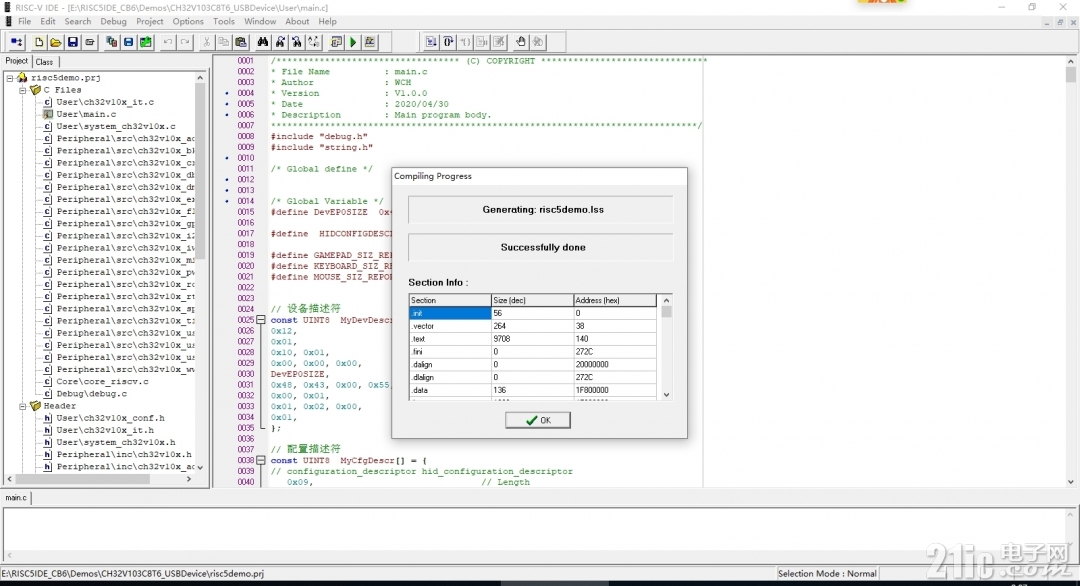This screenshot has width=1080, height=586.
Task: Select User\system_ch32v10x.h in the Header folder
Action: coord(116,442)
